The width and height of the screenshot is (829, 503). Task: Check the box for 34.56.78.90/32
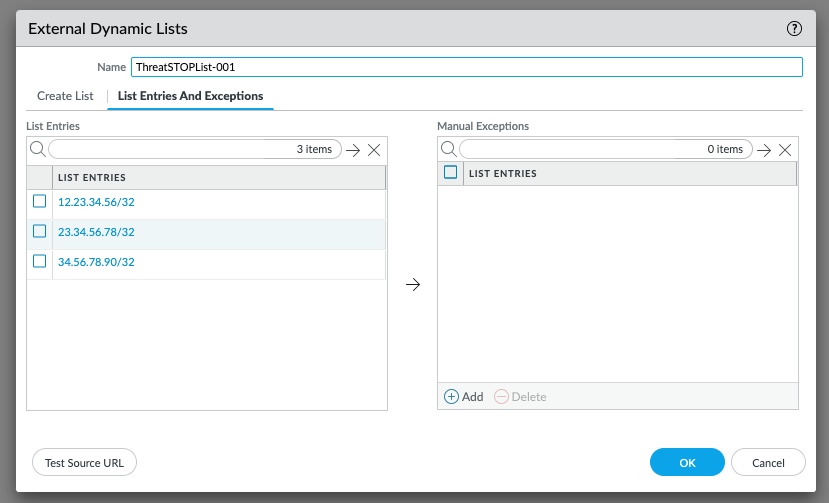(x=40, y=261)
